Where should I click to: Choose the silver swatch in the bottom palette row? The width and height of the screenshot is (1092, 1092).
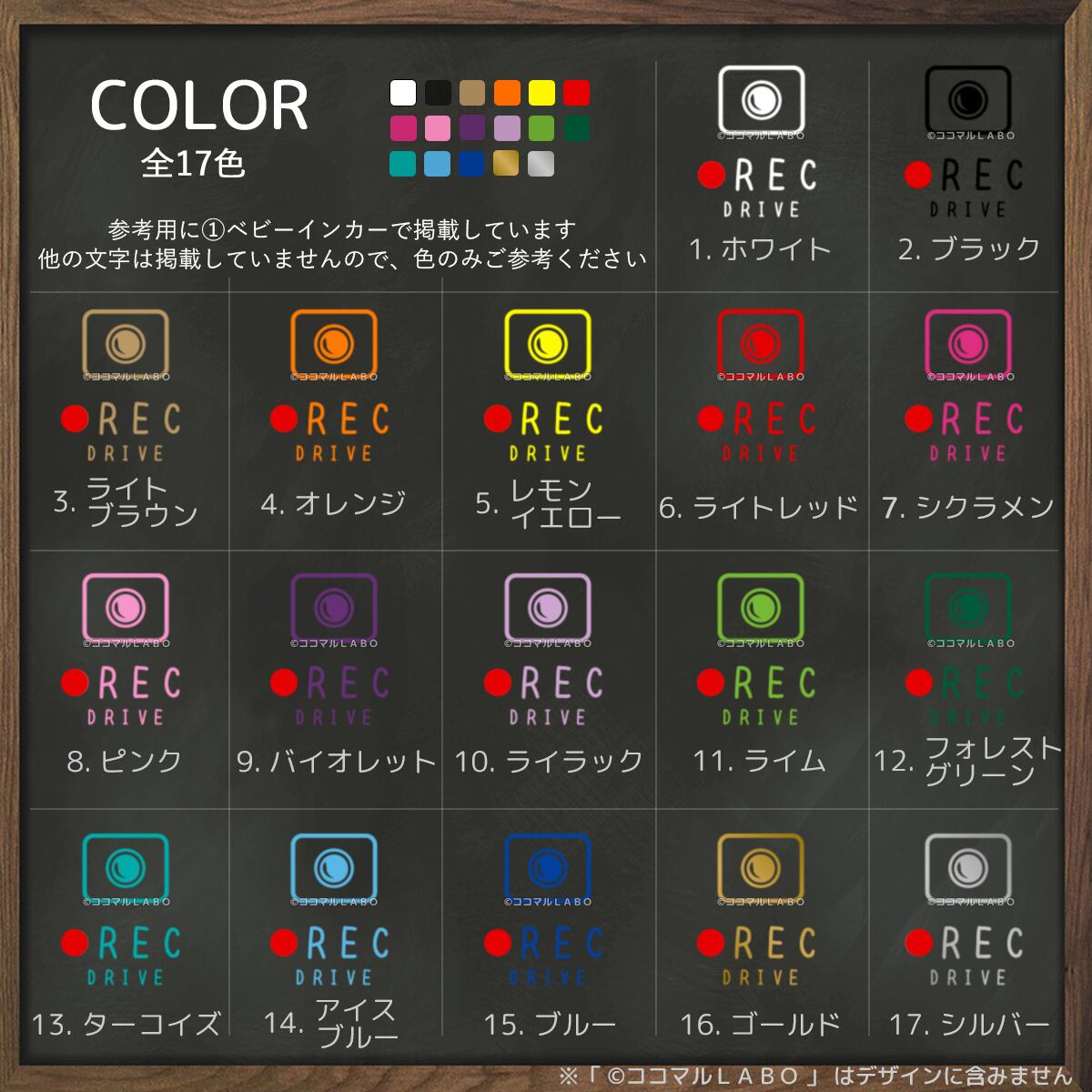(x=541, y=164)
